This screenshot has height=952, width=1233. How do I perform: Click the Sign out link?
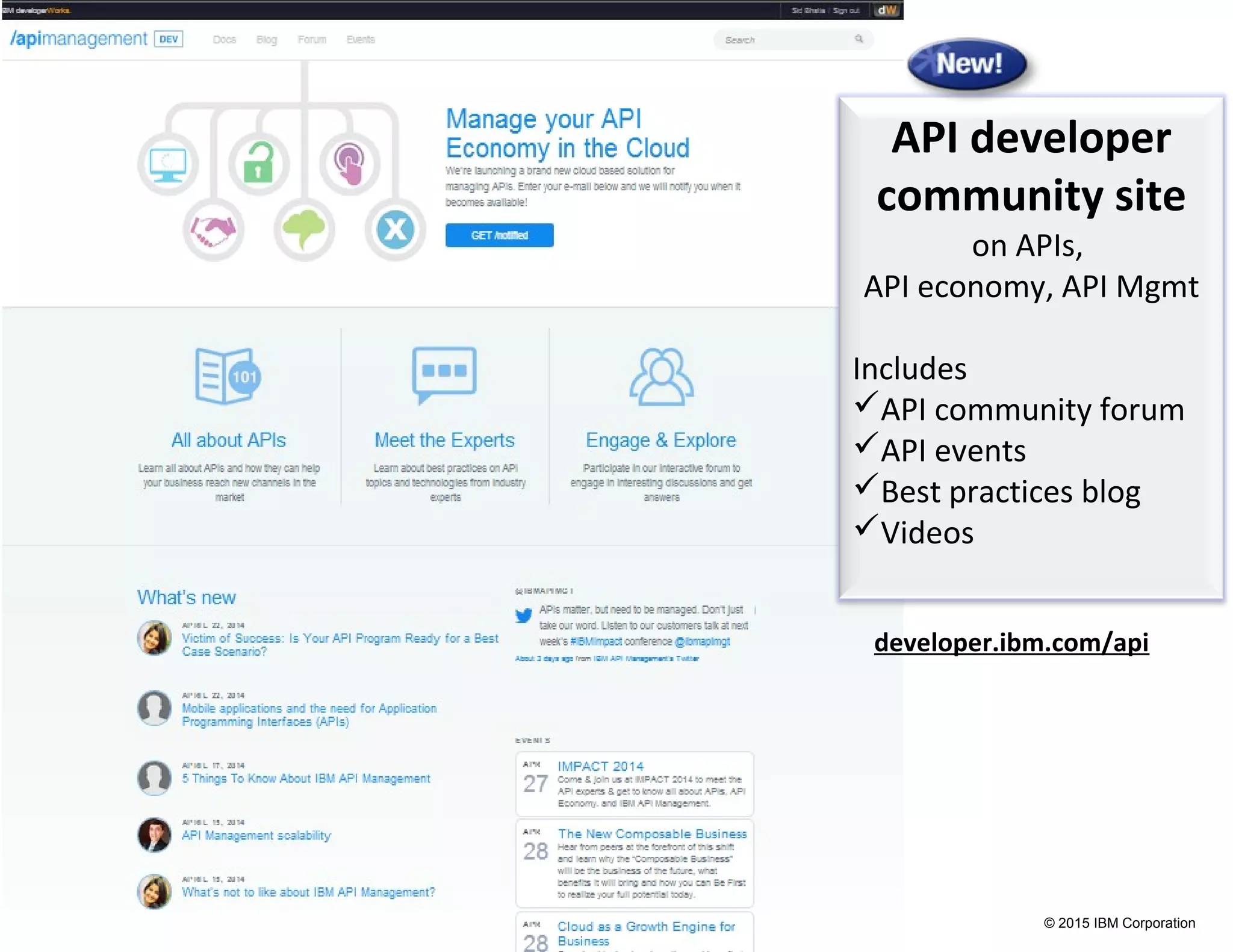(x=846, y=10)
